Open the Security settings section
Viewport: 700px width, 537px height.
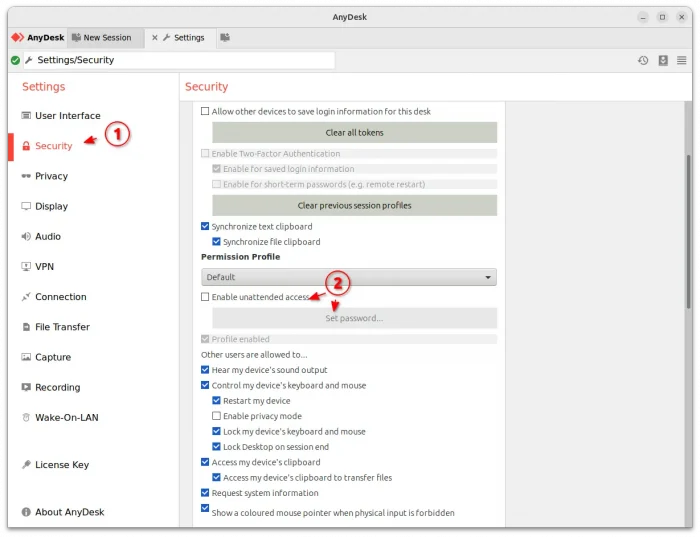coord(54,146)
